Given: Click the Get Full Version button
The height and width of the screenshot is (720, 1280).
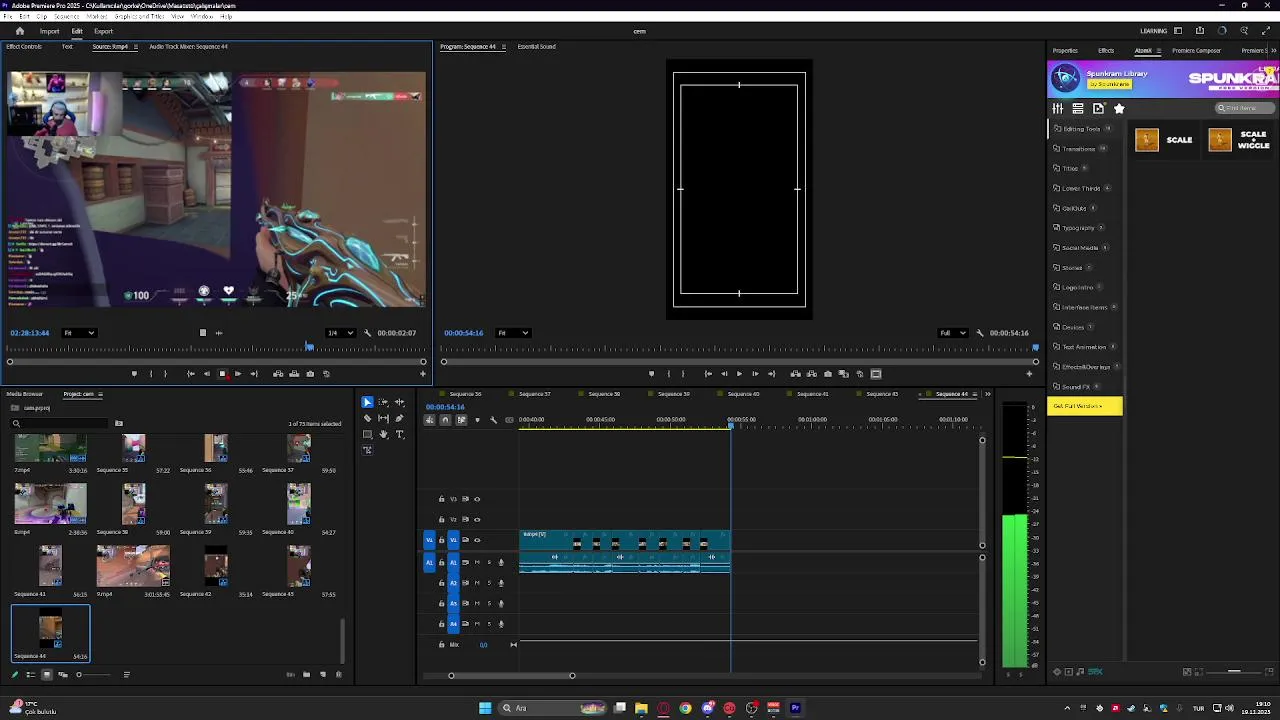Looking at the screenshot, I should (1085, 406).
